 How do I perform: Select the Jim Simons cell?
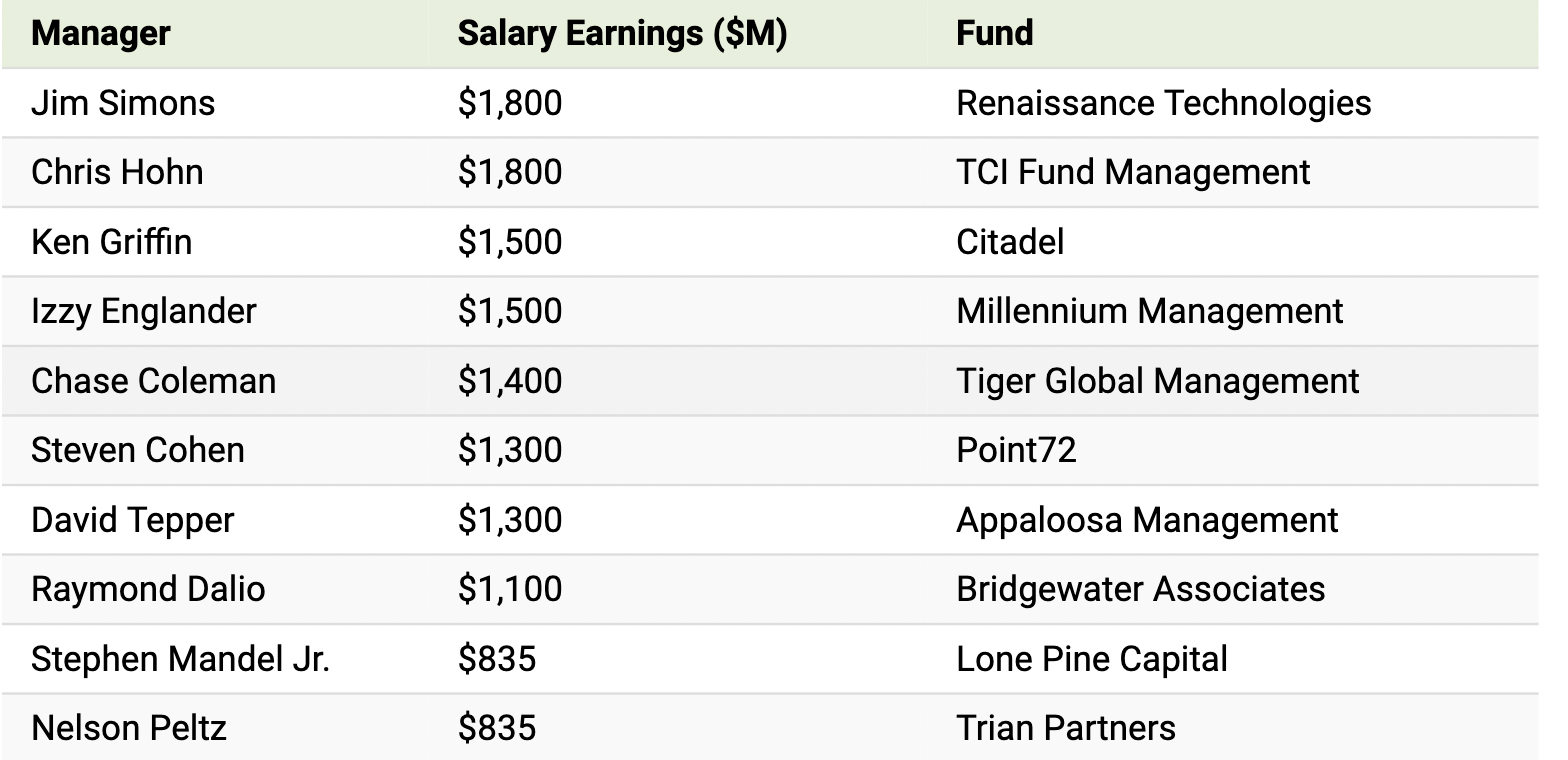(x=123, y=103)
